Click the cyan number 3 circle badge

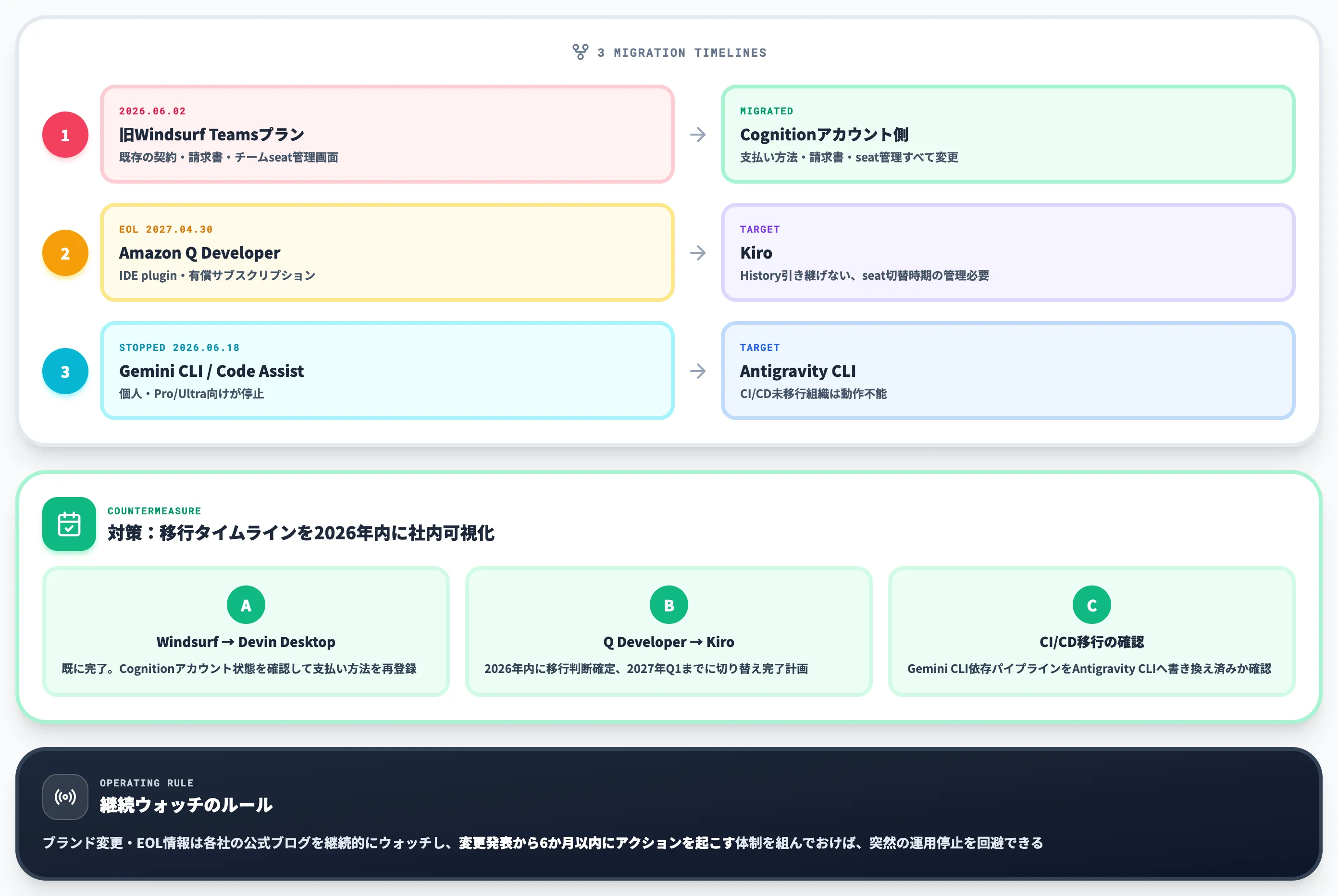tap(65, 372)
